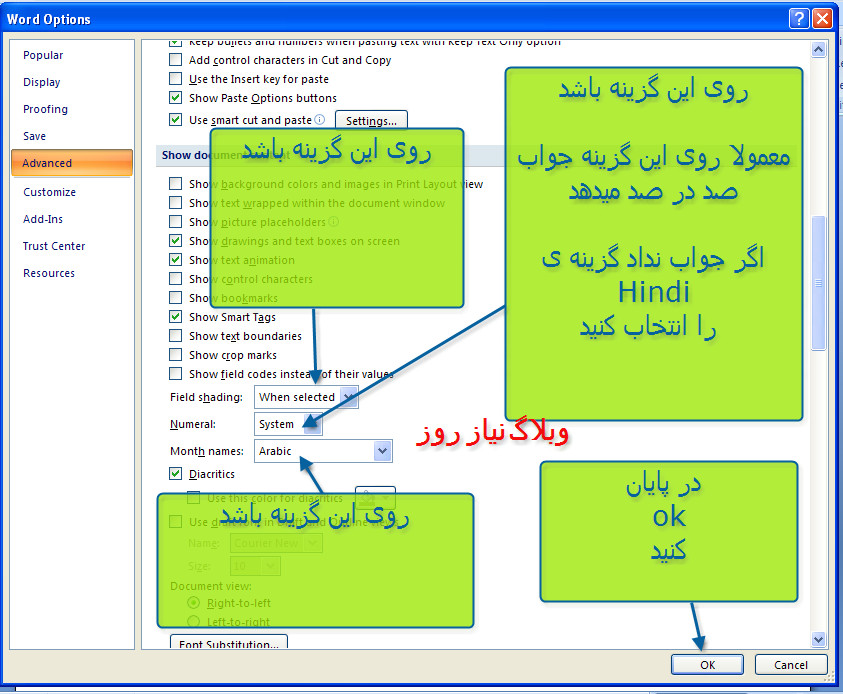The height and width of the screenshot is (694, 843).
Task: Click the "Numeral:" label
Action: pyautogui.click(x=193, y=424)
